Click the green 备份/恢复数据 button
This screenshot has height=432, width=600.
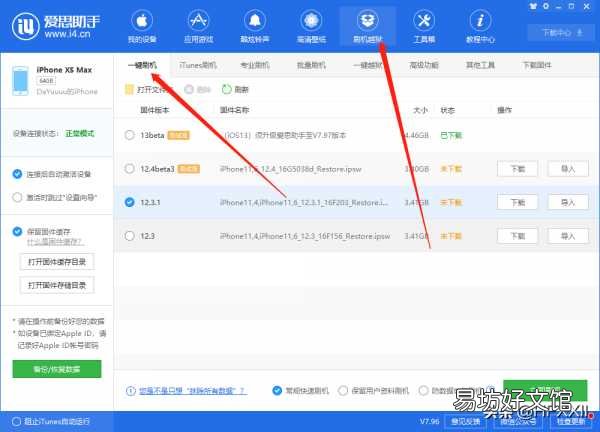57,369
